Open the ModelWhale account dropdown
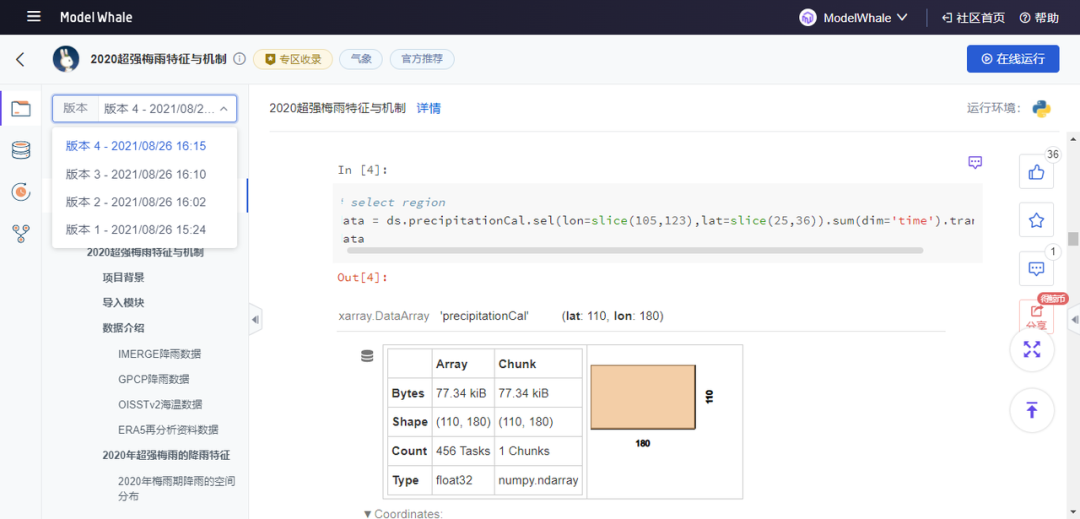The width and height of the screenshot is (1080, 519). click(865, 17)
